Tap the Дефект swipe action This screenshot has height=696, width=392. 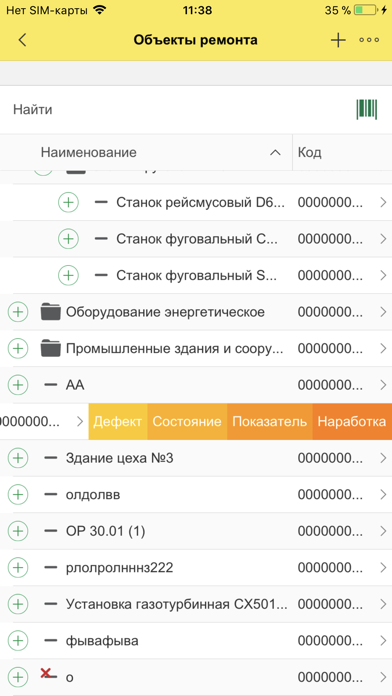[118, 421]
